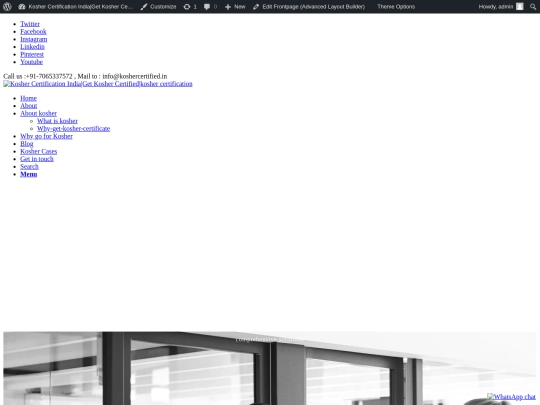Viewport: 540px width, 405px height.
Task: Open the About kosher link
Action: tap(39, 113)
